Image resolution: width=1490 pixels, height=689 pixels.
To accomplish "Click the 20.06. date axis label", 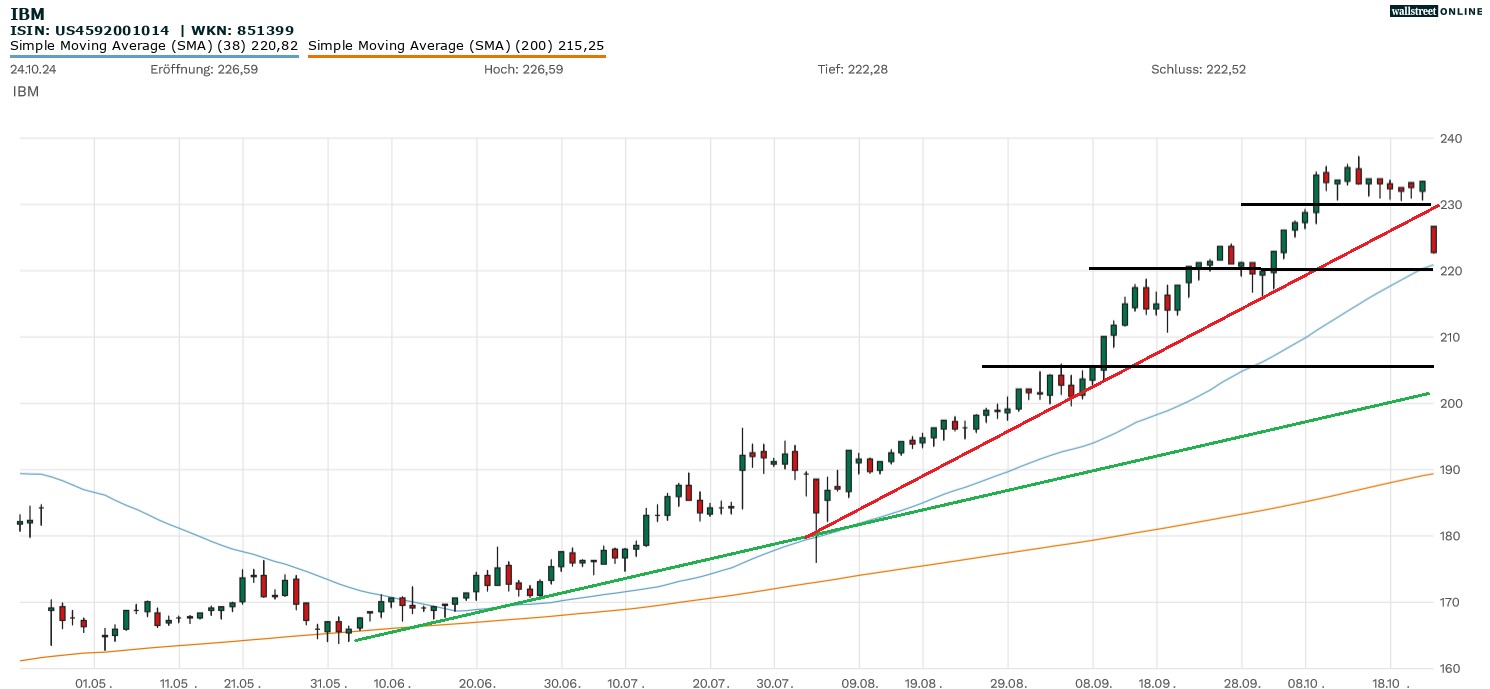I will (477, 682).
